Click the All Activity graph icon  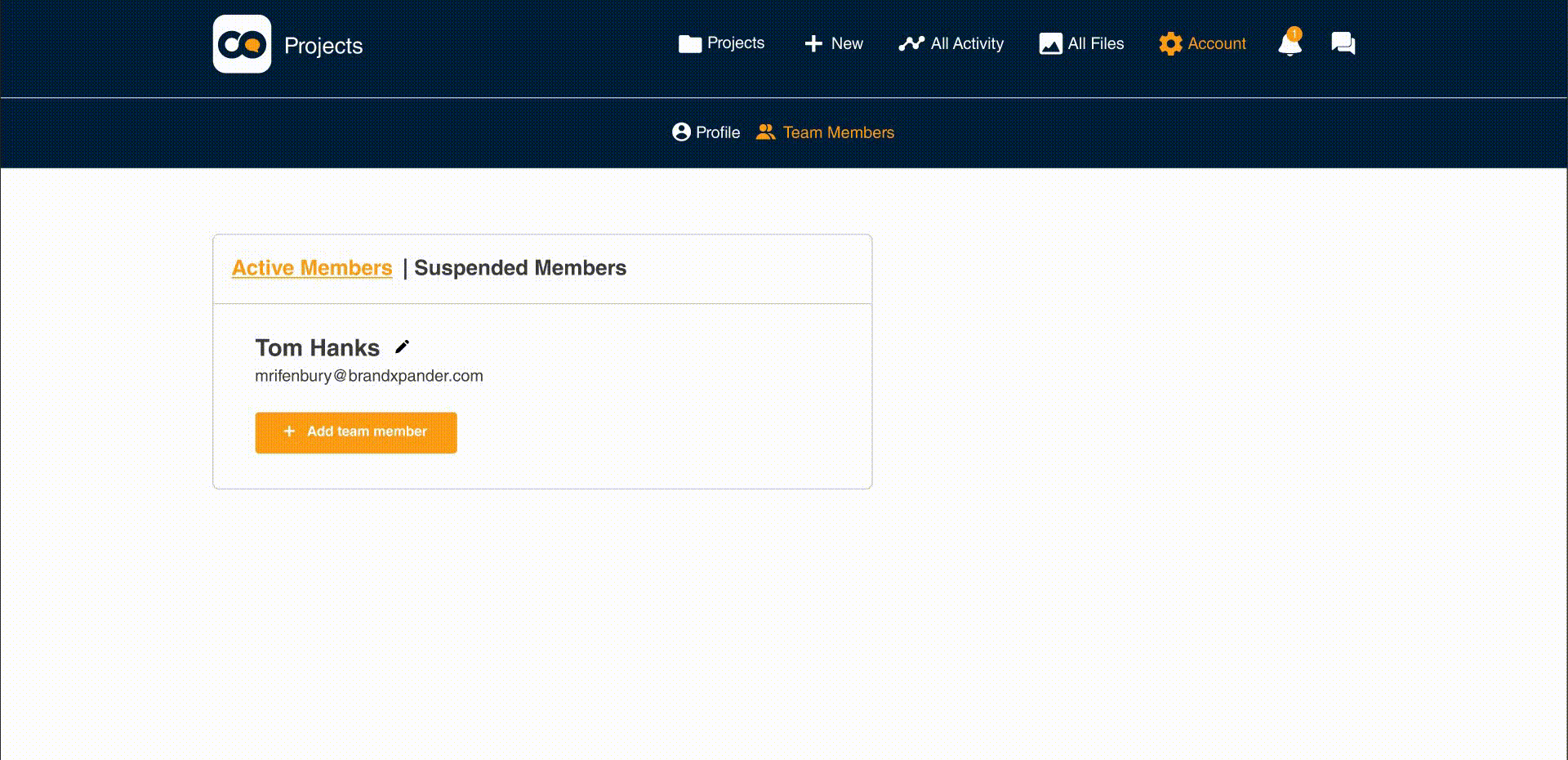tap(911, 44)
